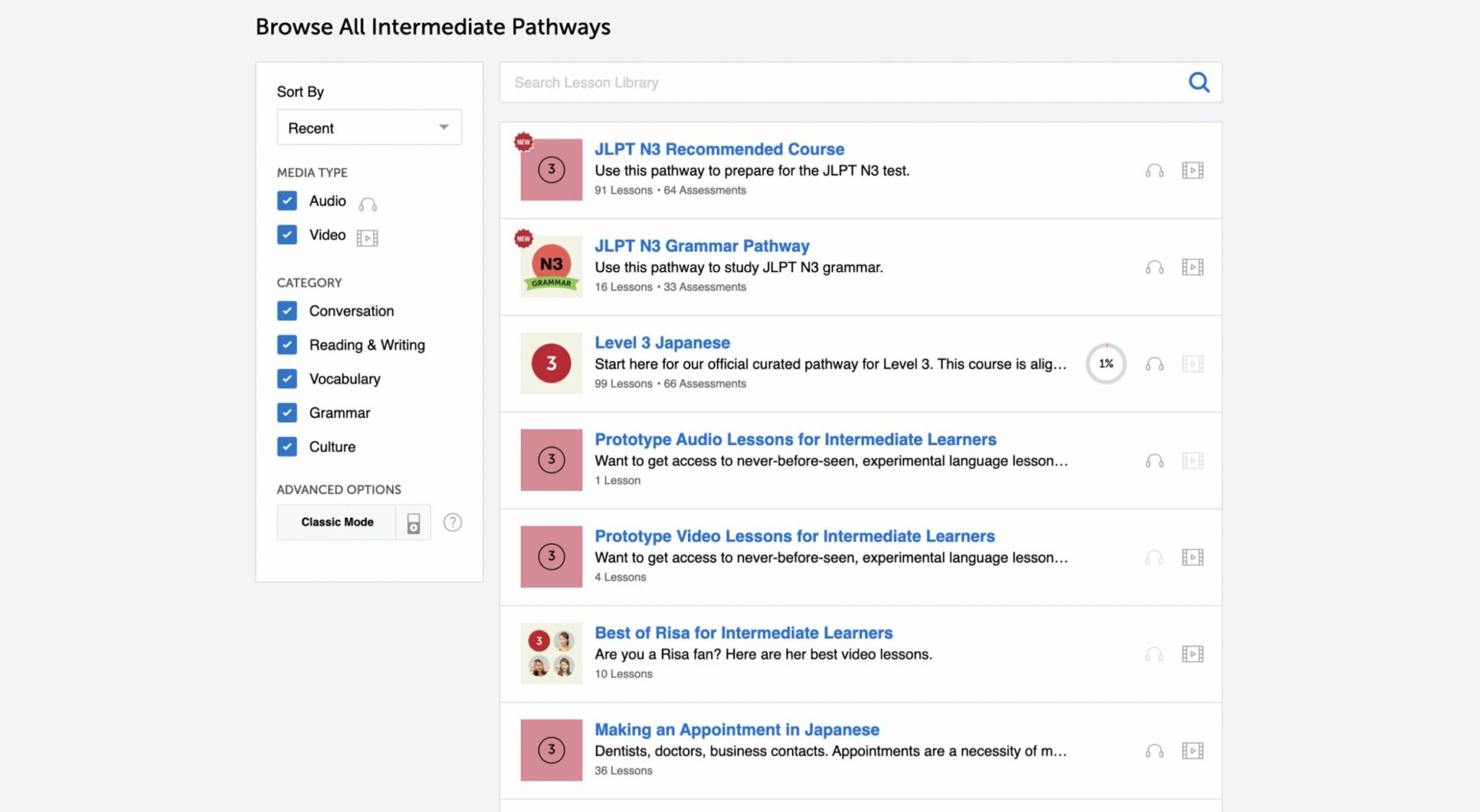The width and height of the screenshot is (1480, 812).
Task: Click video icon for Best of Risa row
Action: pos(1192,655)
